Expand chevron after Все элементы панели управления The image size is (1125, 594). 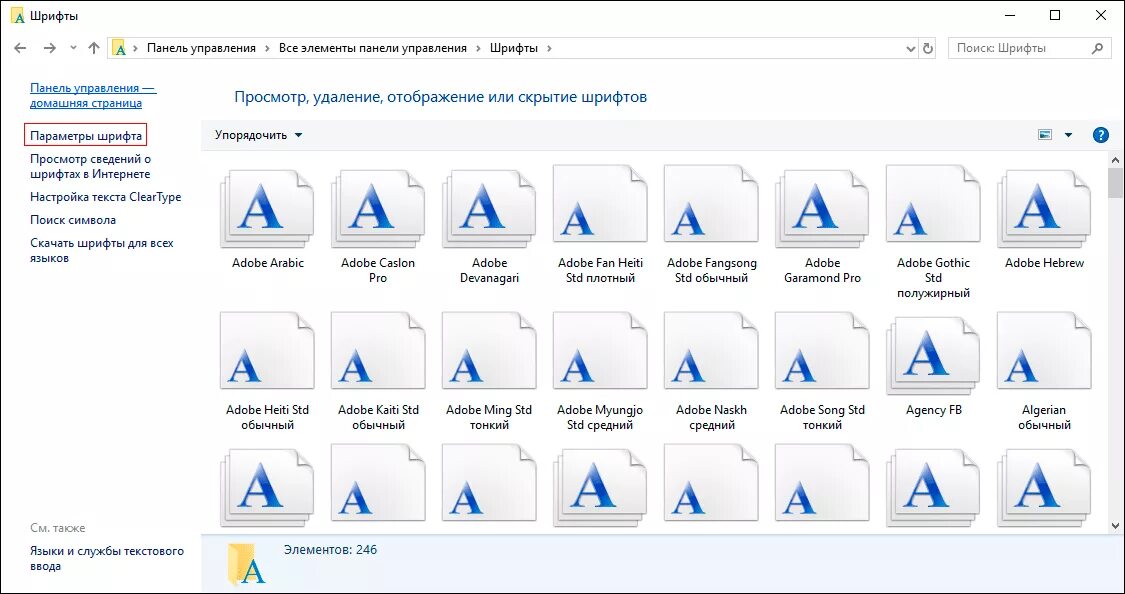pos(478,48)
